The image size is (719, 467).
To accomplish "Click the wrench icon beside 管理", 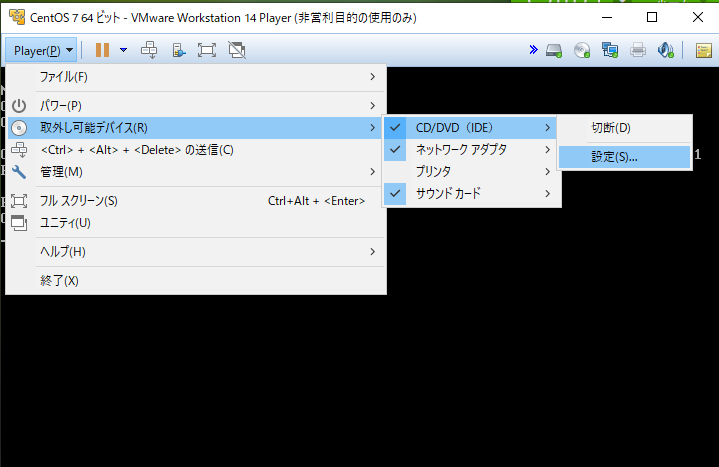I will pos(19,172).
